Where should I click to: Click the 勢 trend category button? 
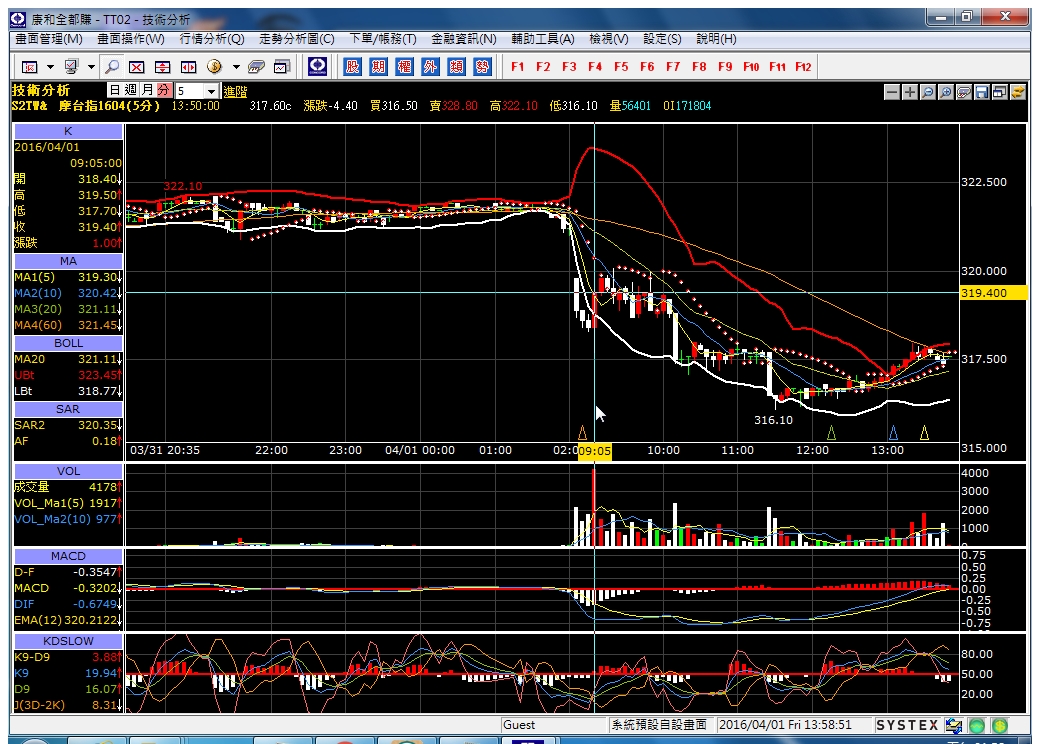[x=482, y=66]
